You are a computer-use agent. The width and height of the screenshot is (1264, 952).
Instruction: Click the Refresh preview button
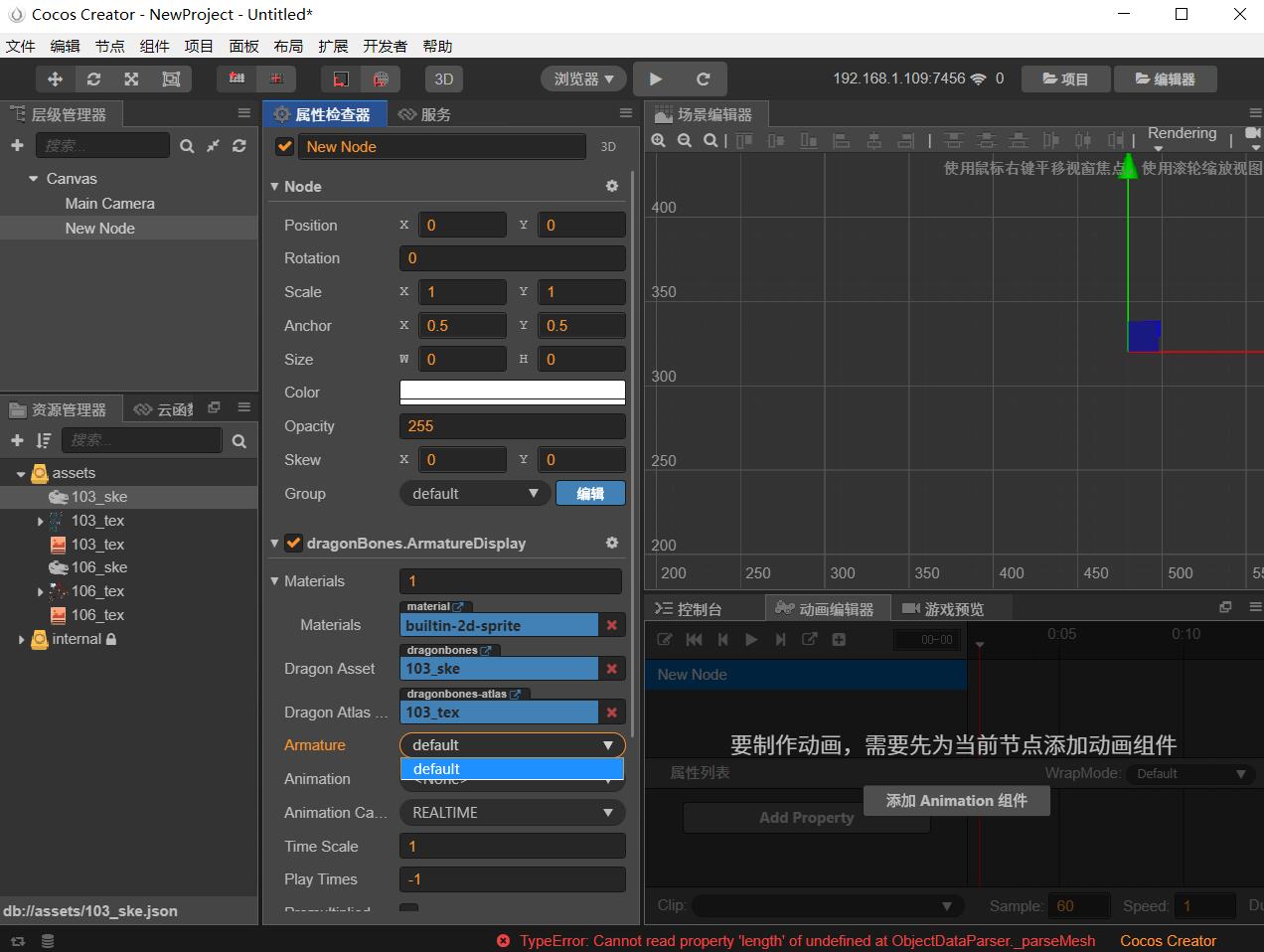click(703, 79)
